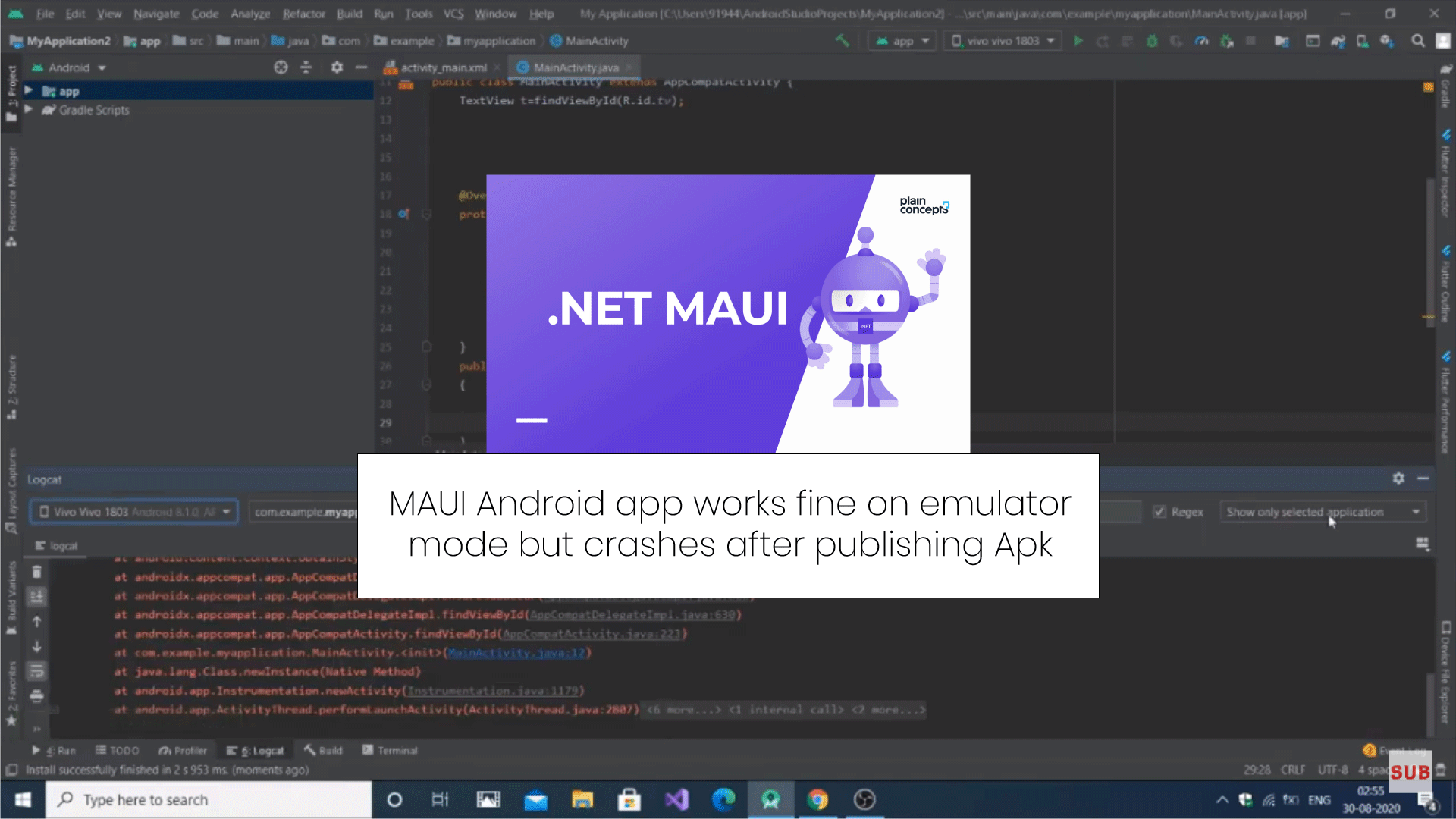
Task: Hide the Project panel with minus icon
Action: (362, 67)
